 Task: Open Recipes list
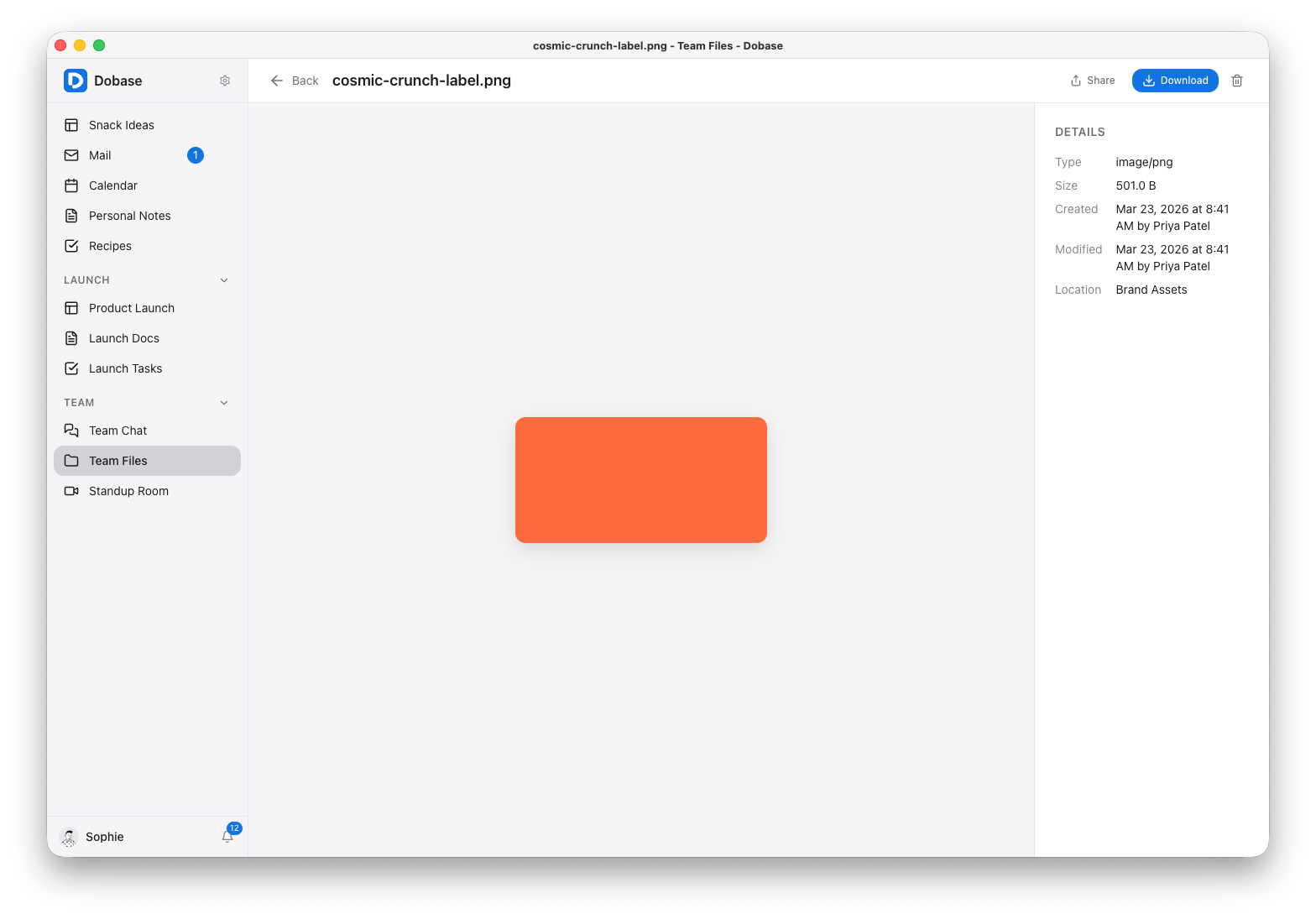click(147, 246)
